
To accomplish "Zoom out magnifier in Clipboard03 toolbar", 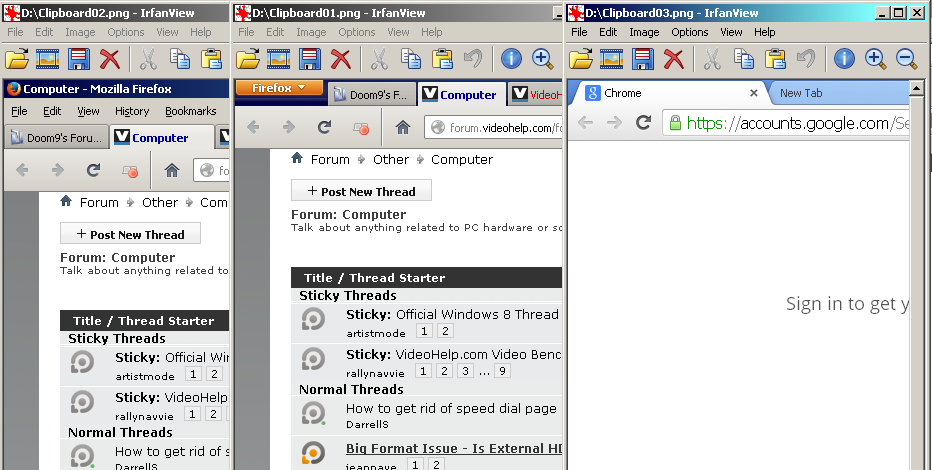I will coord(906,59).
